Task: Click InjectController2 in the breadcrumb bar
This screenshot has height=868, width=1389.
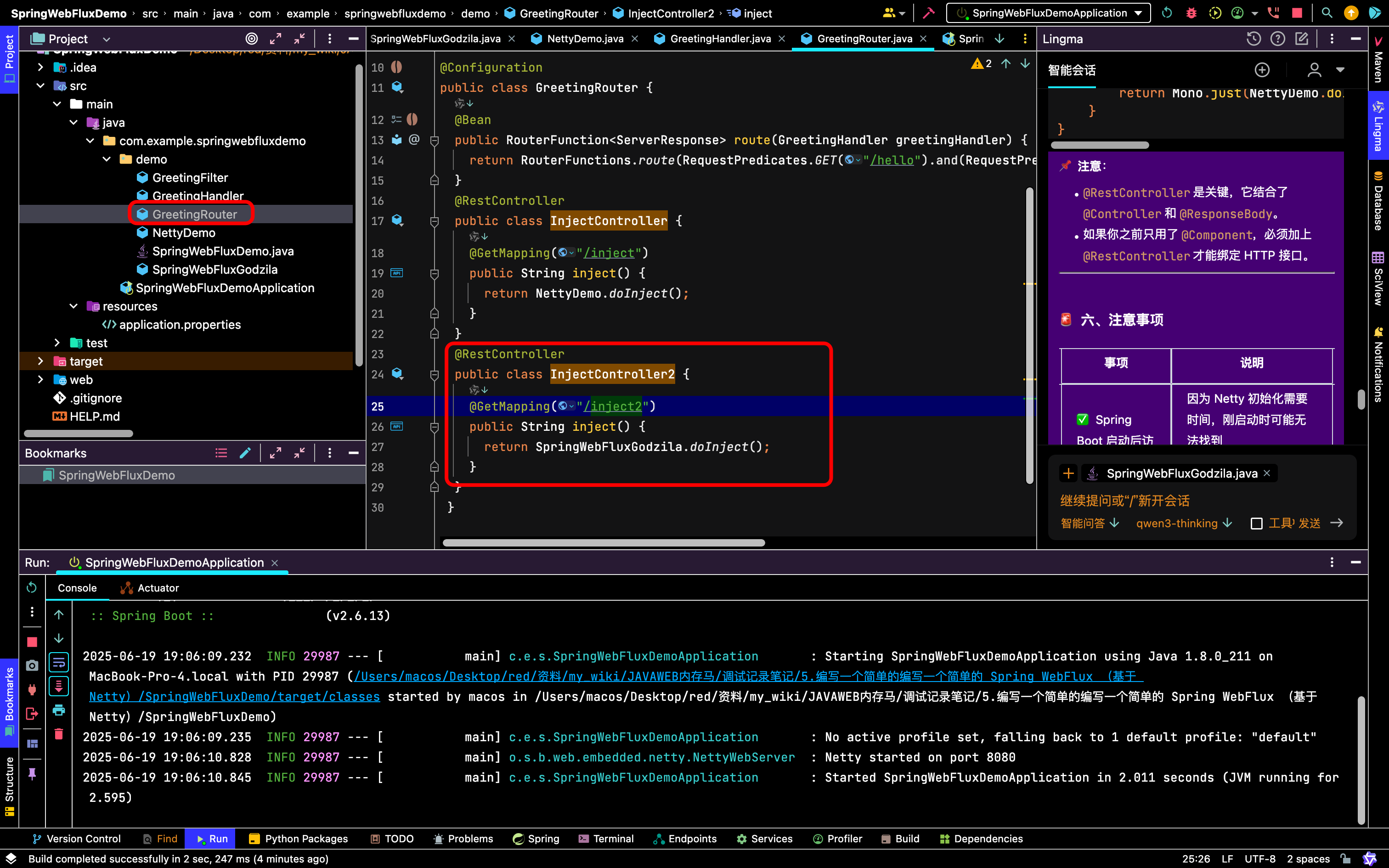Action: pos(664,13)
